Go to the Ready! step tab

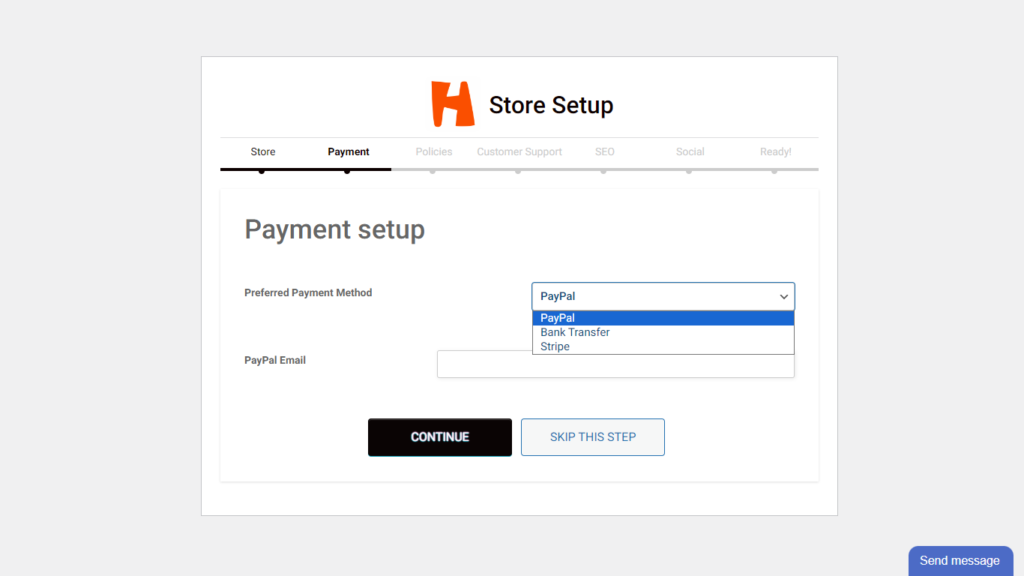(775, 152)
